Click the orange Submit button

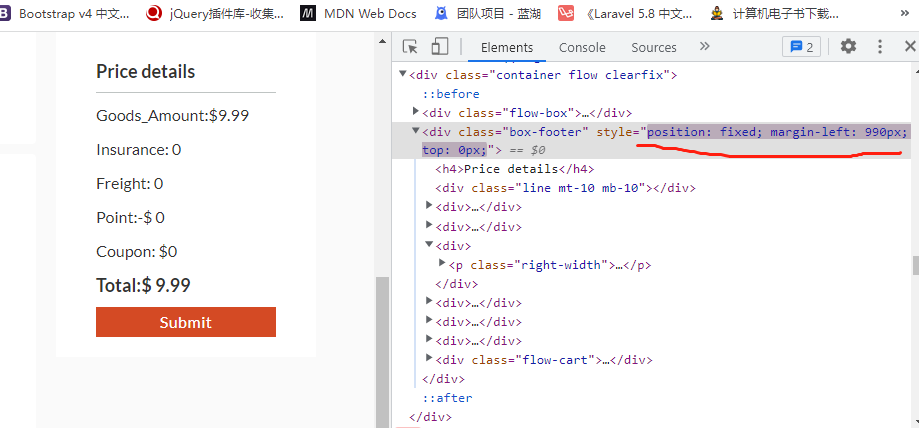tap(186, 322)
